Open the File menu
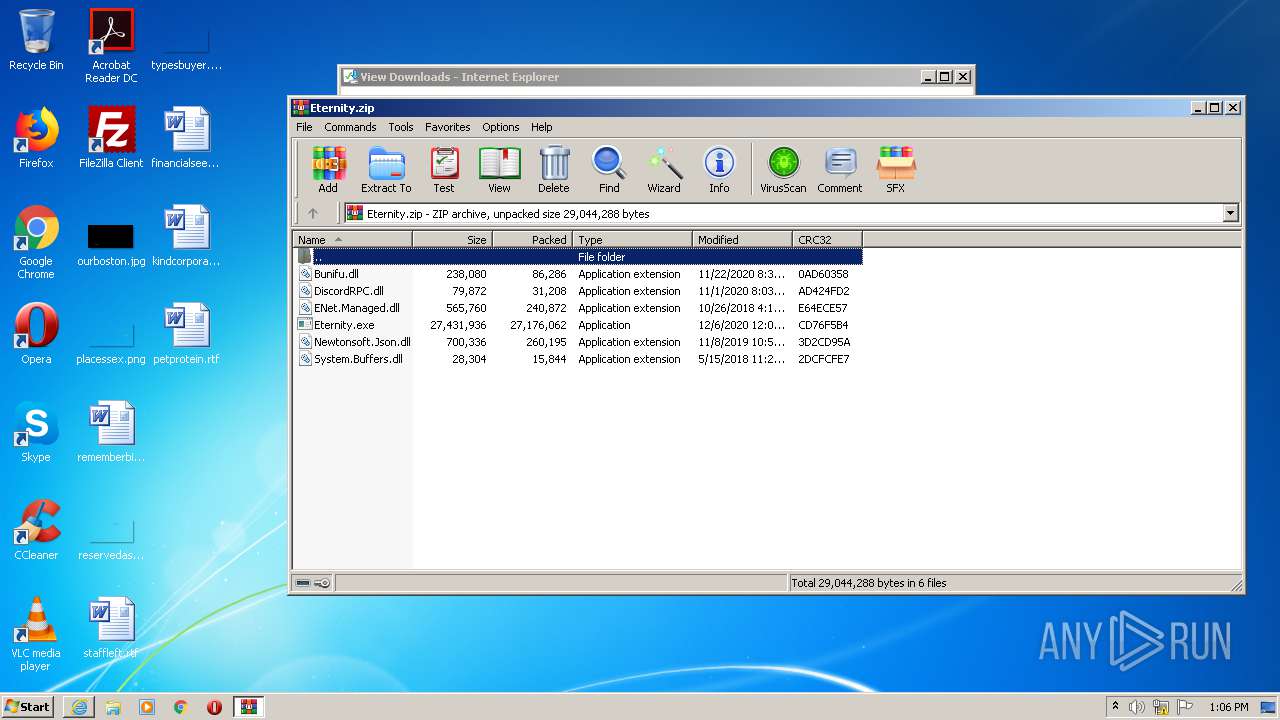This screenshot has width=1280, height=720. point(304,127)
